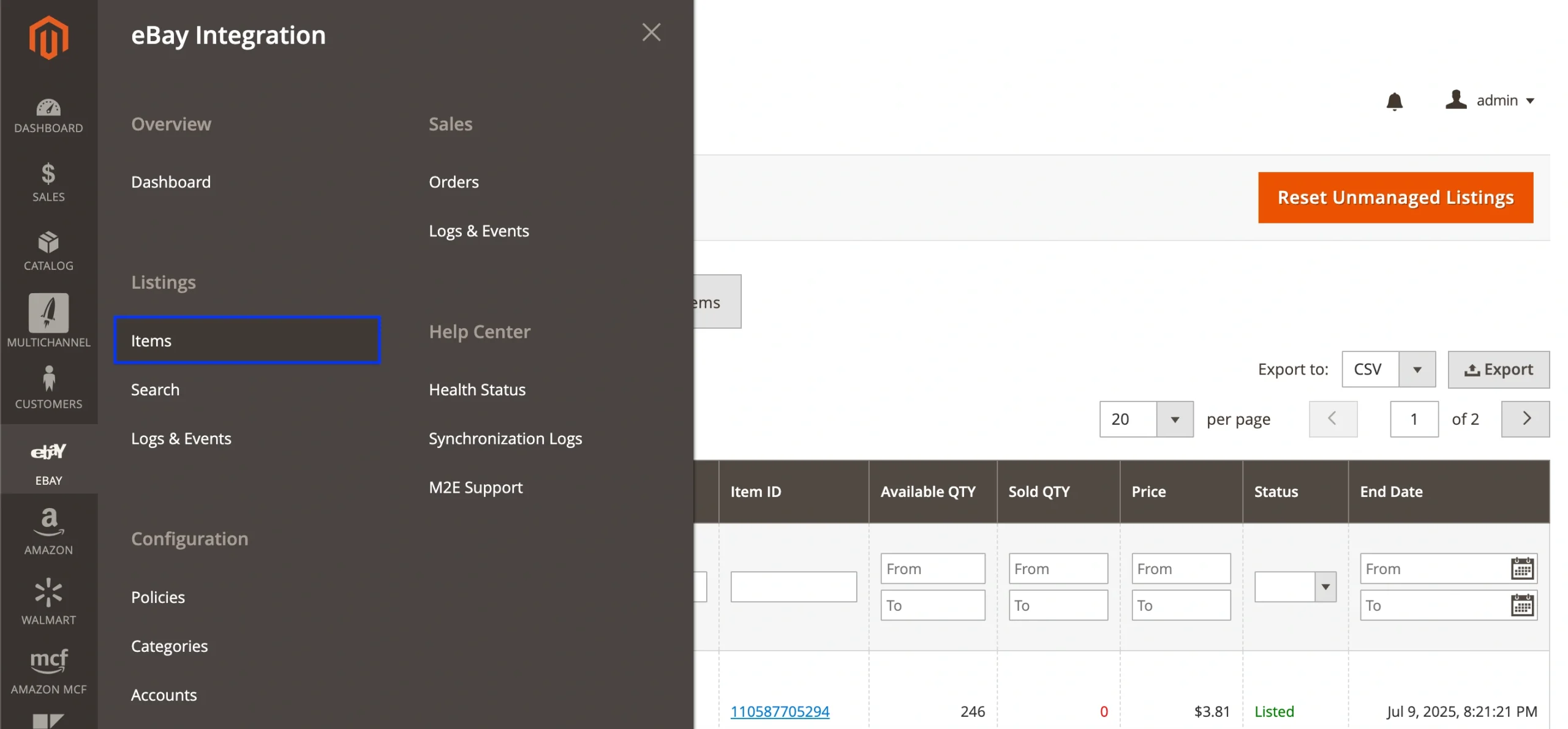Click the Price From filter field
1568x729 pixels.
point(1180,569)
